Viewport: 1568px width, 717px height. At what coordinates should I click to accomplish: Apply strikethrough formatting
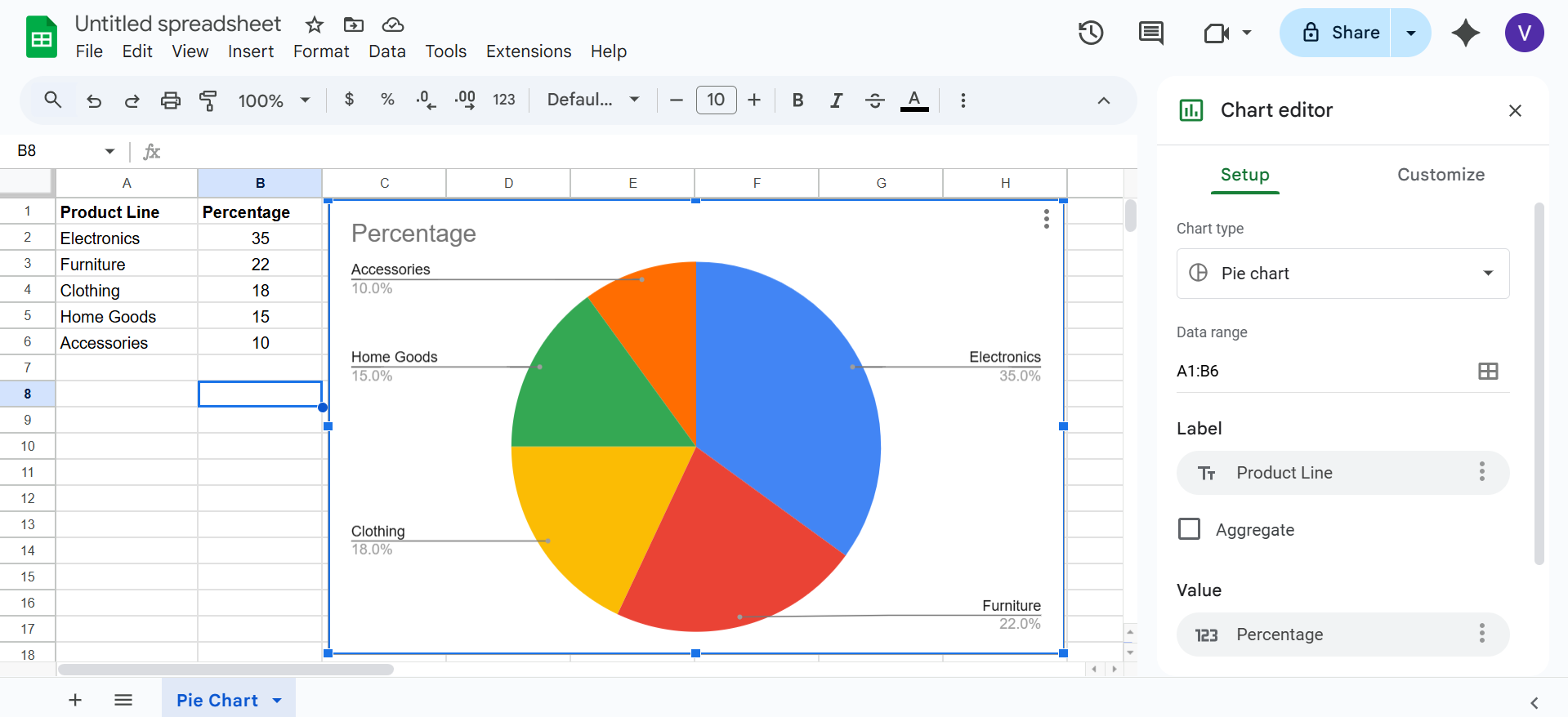875,100
